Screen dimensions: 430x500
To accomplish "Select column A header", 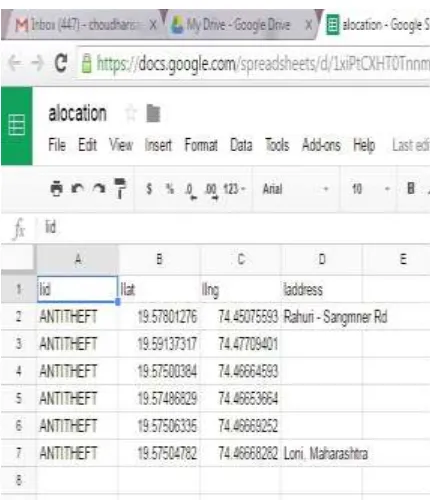I will (77, 259).
